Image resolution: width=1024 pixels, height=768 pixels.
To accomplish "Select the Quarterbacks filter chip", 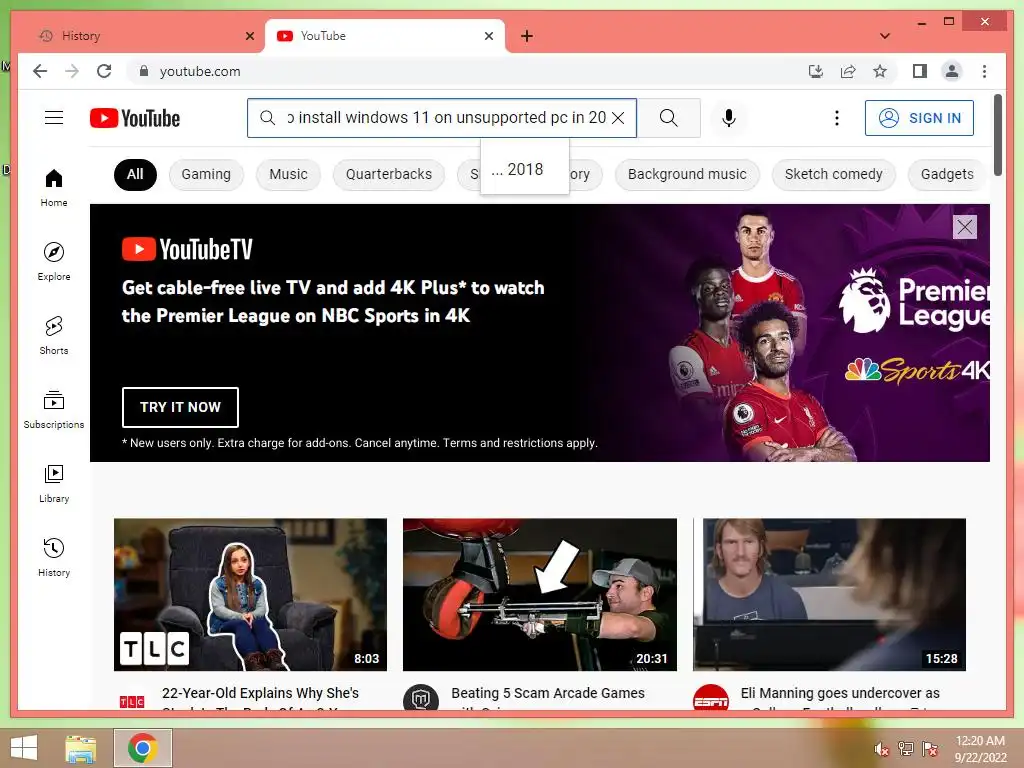I will [389, 174].
